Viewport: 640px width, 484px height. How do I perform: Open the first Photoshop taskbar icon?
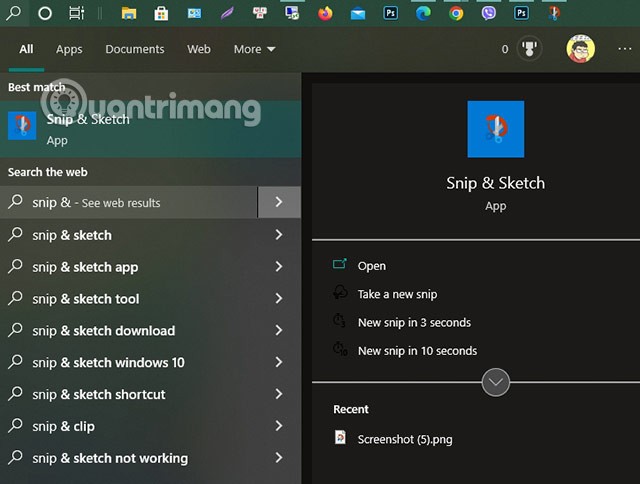point(391,13)
